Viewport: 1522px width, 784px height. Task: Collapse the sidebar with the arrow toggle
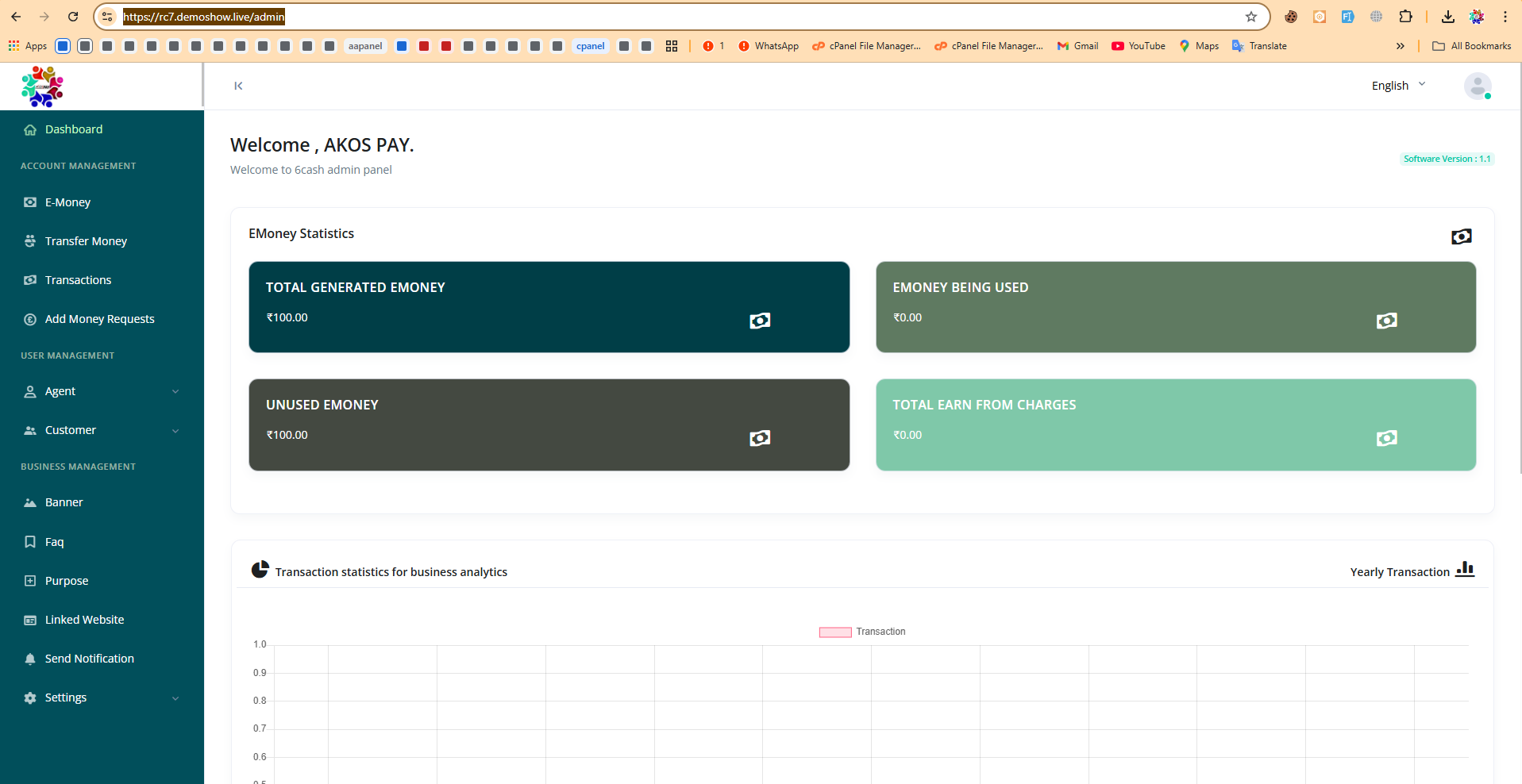238,86
